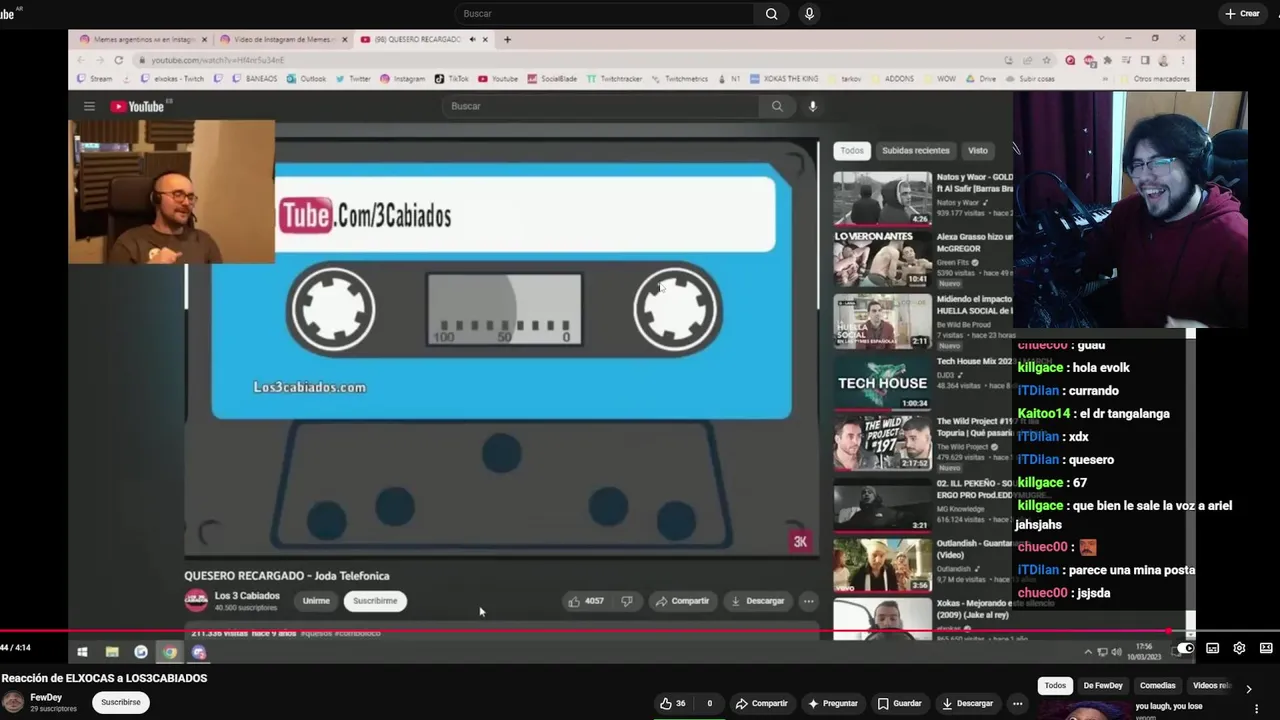
Task: Download FewDey video with Descargar
Action: [x=967, y=703]
